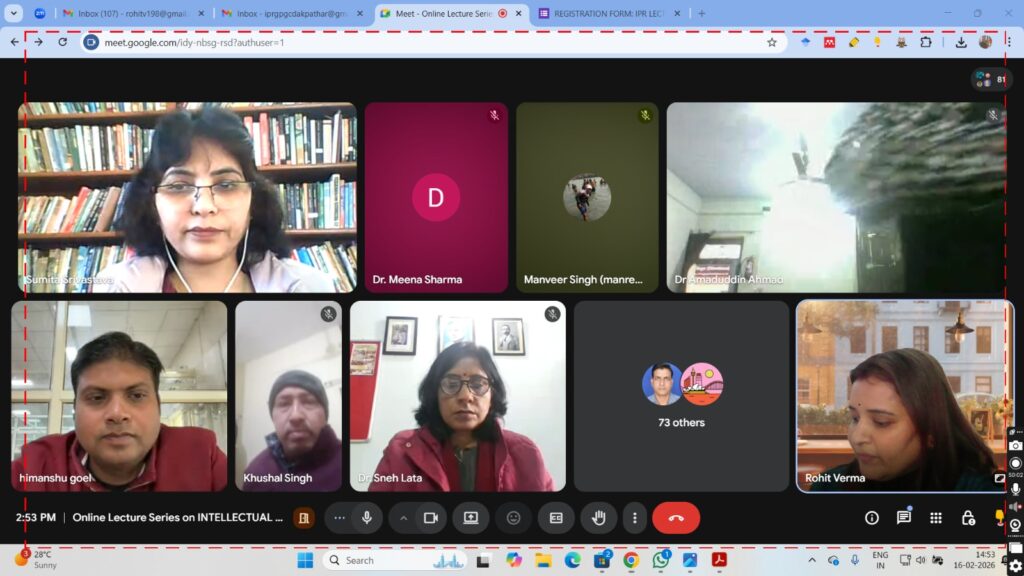Open the in-call chat panel

click(x=904, y=518)
